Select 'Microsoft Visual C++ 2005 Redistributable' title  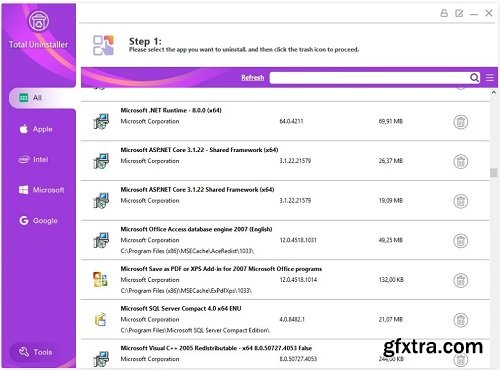216,348
